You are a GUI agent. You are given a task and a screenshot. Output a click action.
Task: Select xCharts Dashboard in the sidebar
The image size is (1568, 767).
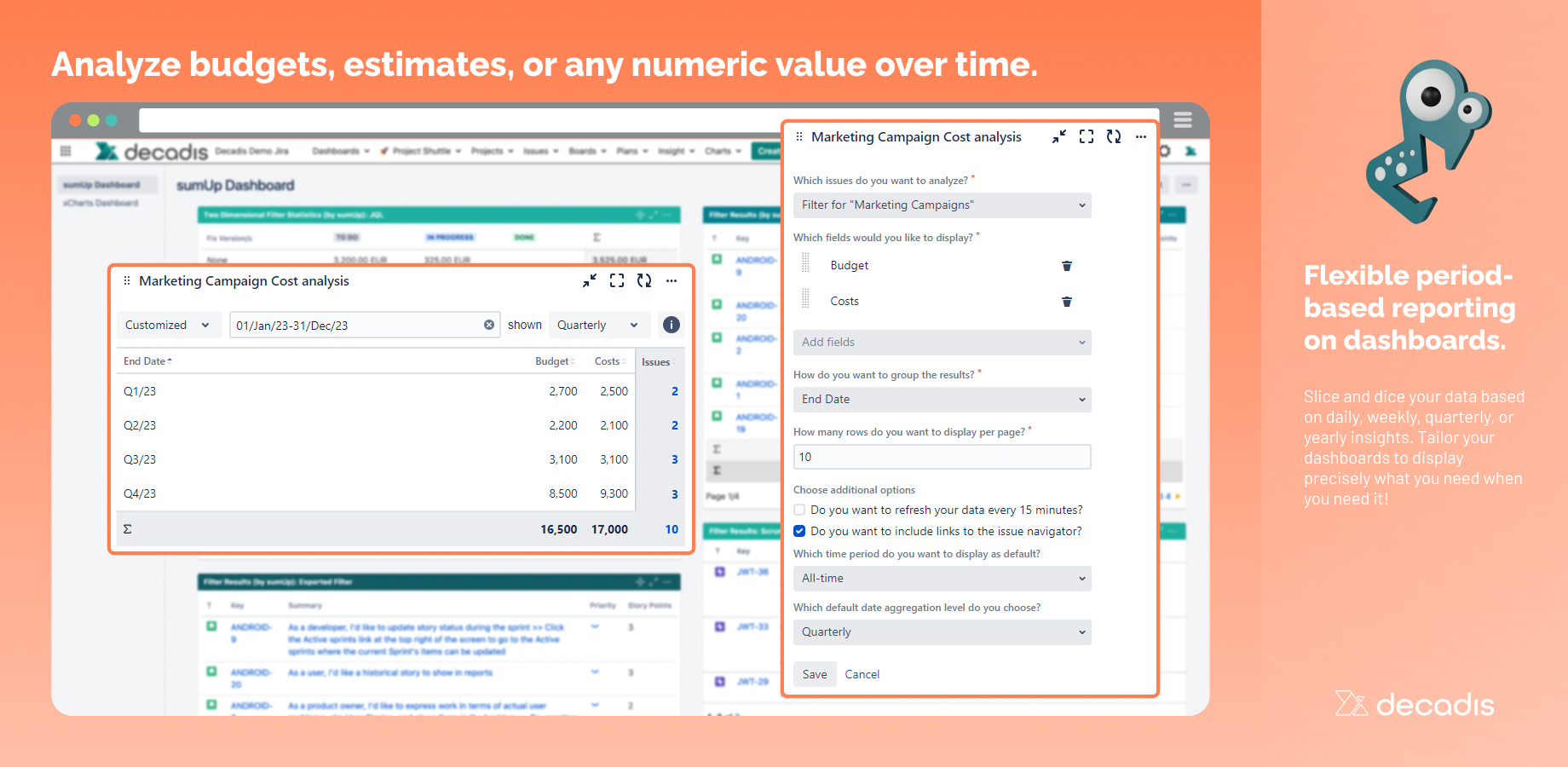pyautogui.click(x=101, y=203)
